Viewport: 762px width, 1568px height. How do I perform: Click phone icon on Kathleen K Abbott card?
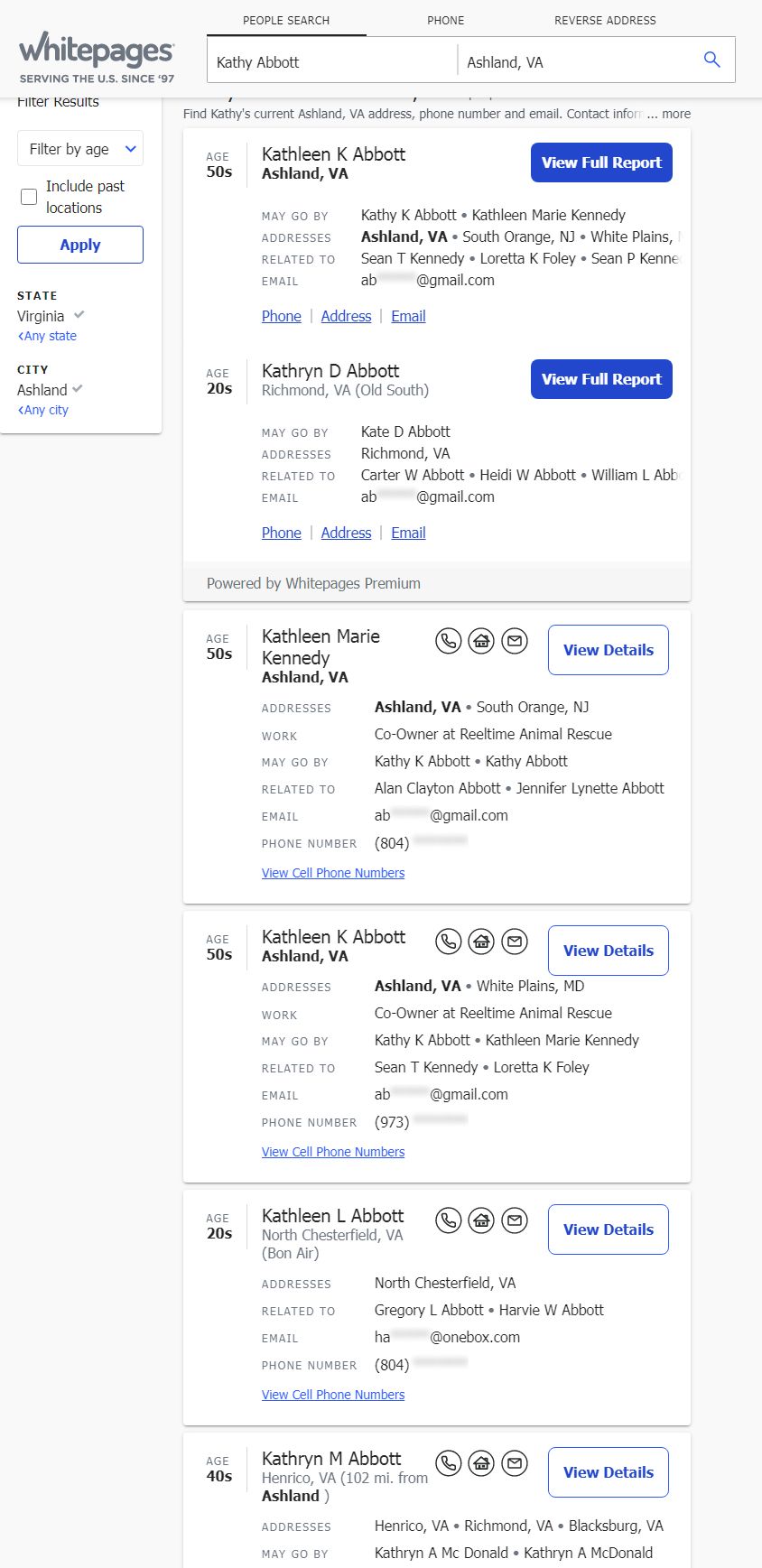pyautogui.click(x=448, y=942)
